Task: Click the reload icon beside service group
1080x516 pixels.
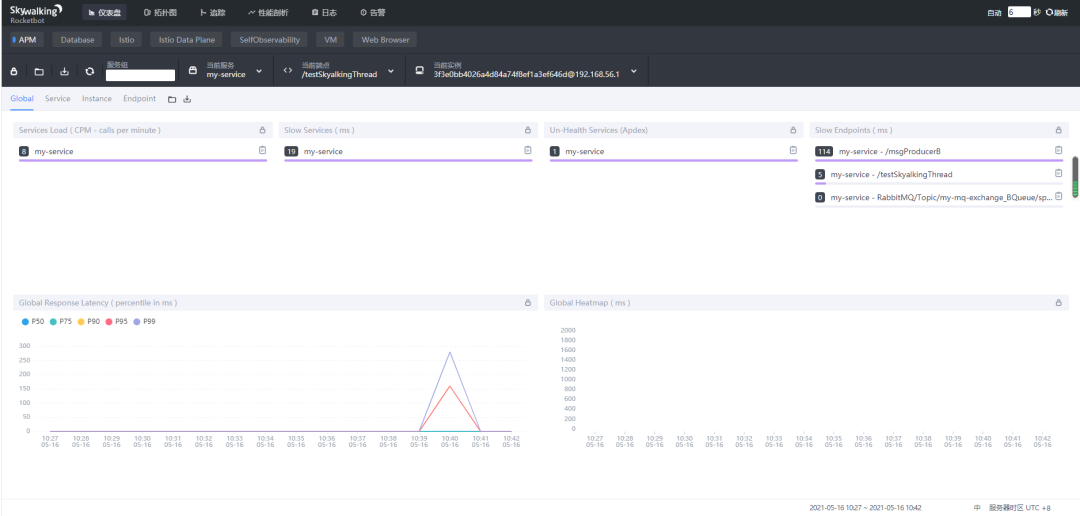Action: click(90, 71)
